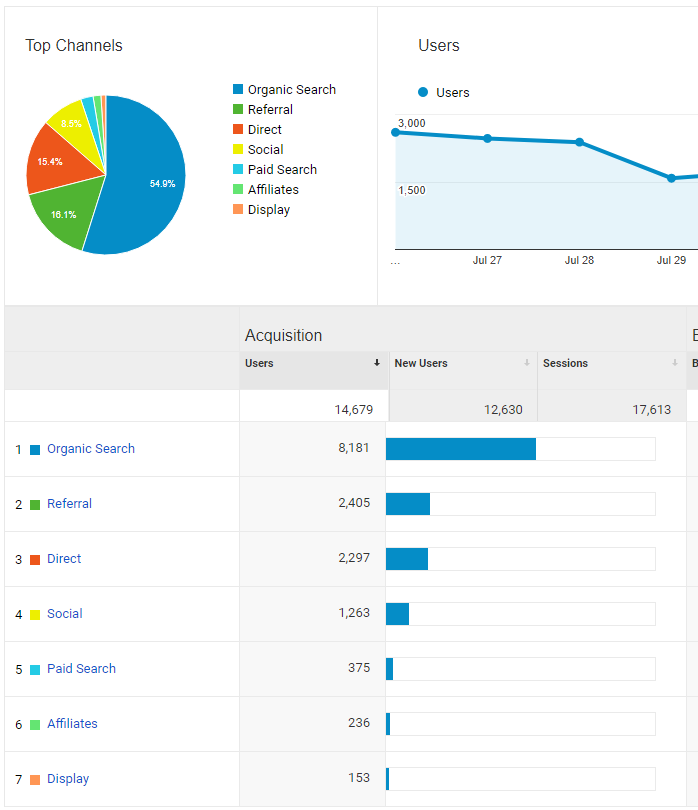Click the 12,630 total new users value
Viewport: 698px width, 810px height.
tap(503, 410)
